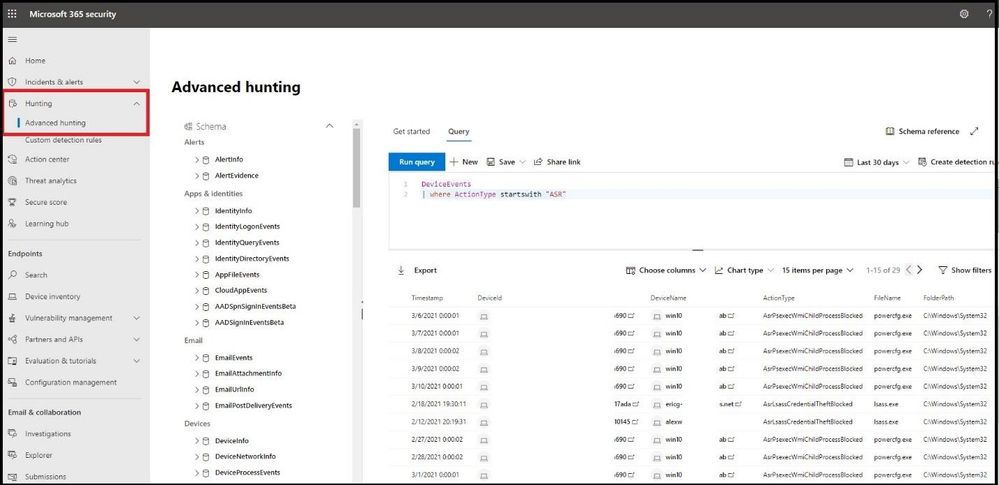The height and width of the screenshot is (485, 999).
Task: Open settings gear in top bar
Action: click(964, 13)
